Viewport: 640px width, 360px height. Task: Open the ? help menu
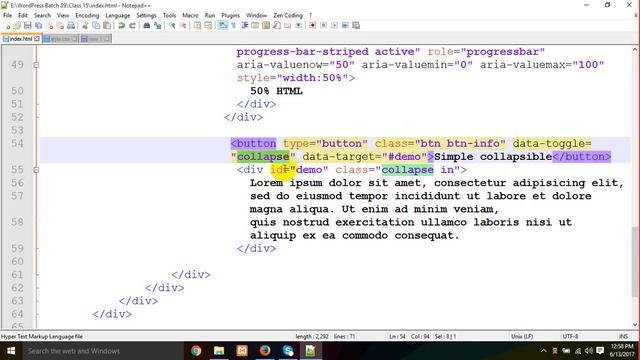tap(310, 15)
